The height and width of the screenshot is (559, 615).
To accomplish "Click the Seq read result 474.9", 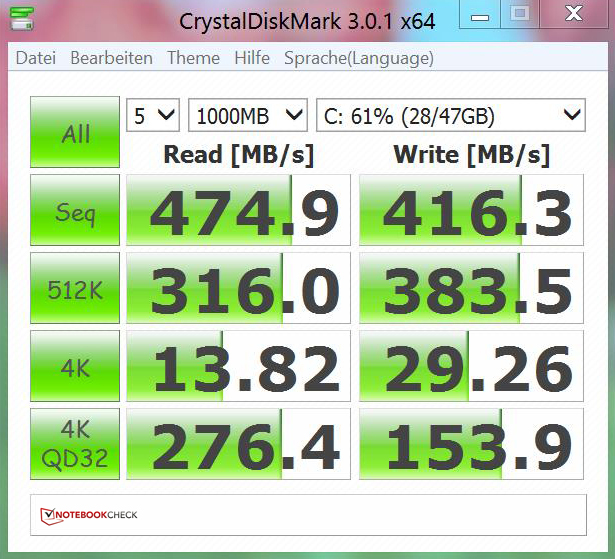I will (238, 210).
